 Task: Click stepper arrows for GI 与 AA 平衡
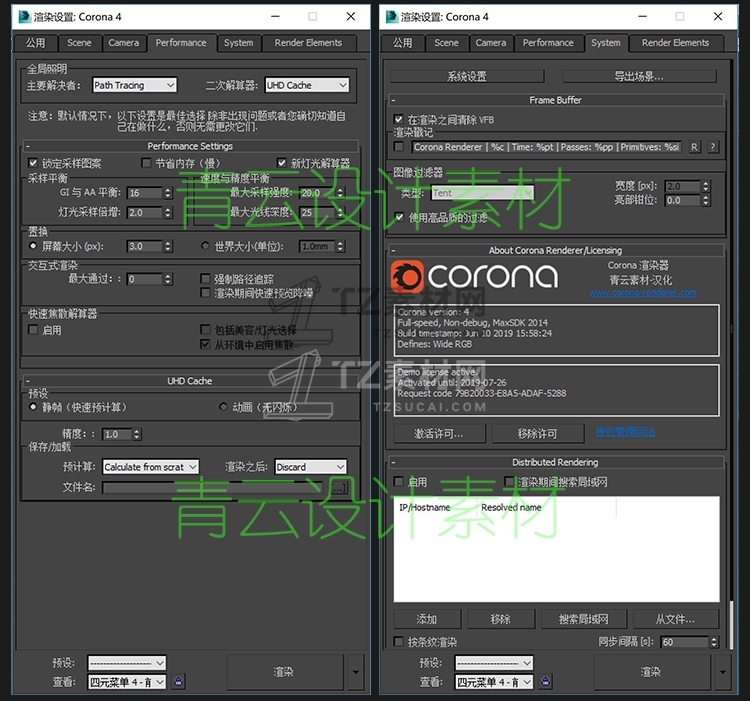pyautogui.click(x=168, y=193)
